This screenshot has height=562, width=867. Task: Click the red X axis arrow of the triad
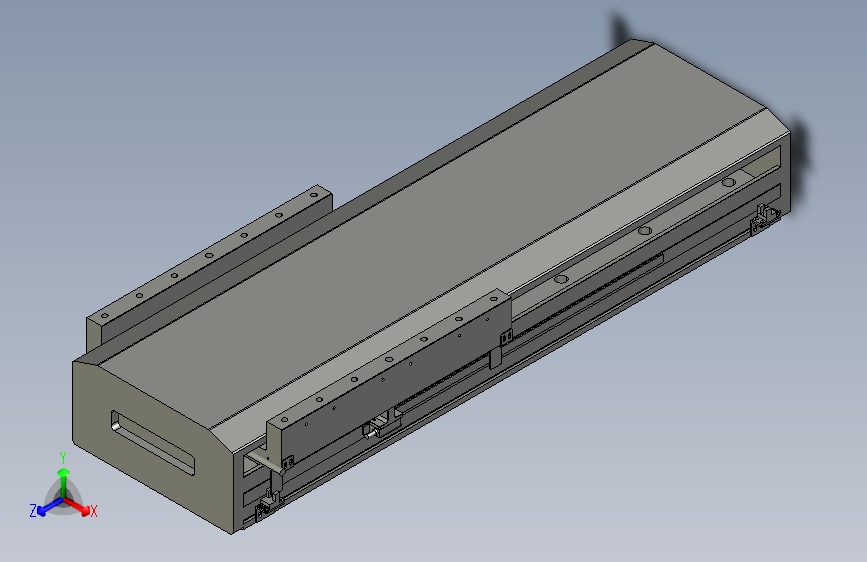point(79,506)
